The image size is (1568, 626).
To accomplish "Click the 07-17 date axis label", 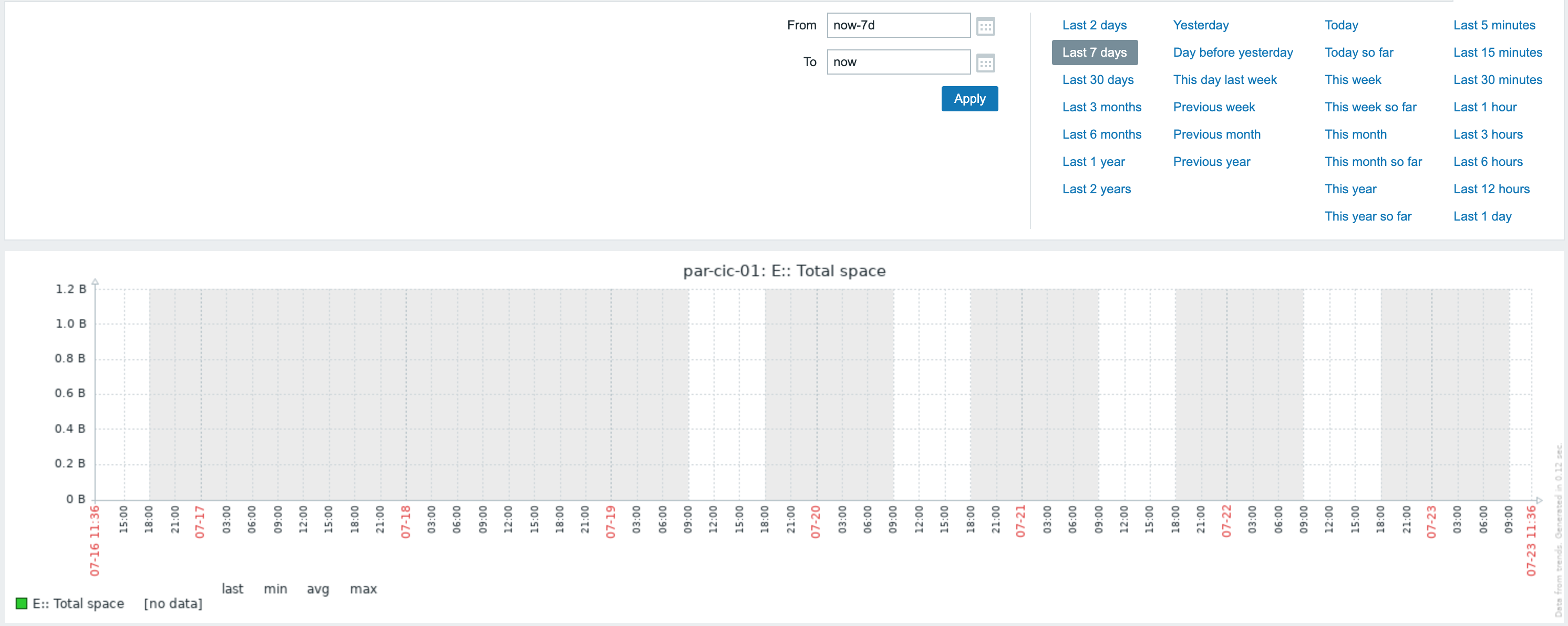I will [200, 522].
